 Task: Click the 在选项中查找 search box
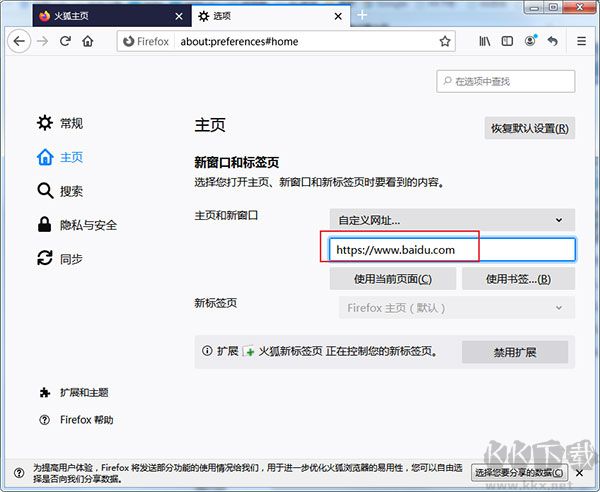pyautogui.click(x=505, y=81)
